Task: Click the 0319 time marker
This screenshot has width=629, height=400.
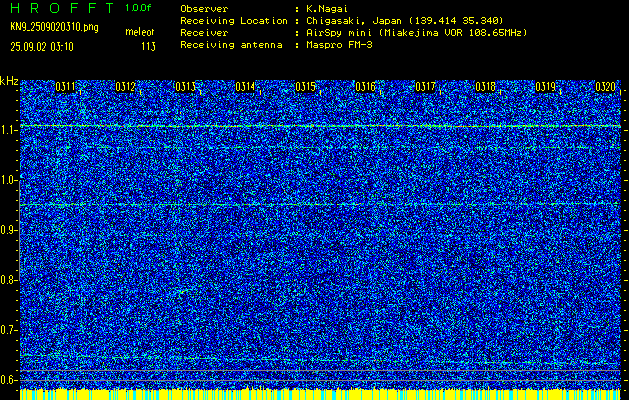Action: click(x=546, y=87)
